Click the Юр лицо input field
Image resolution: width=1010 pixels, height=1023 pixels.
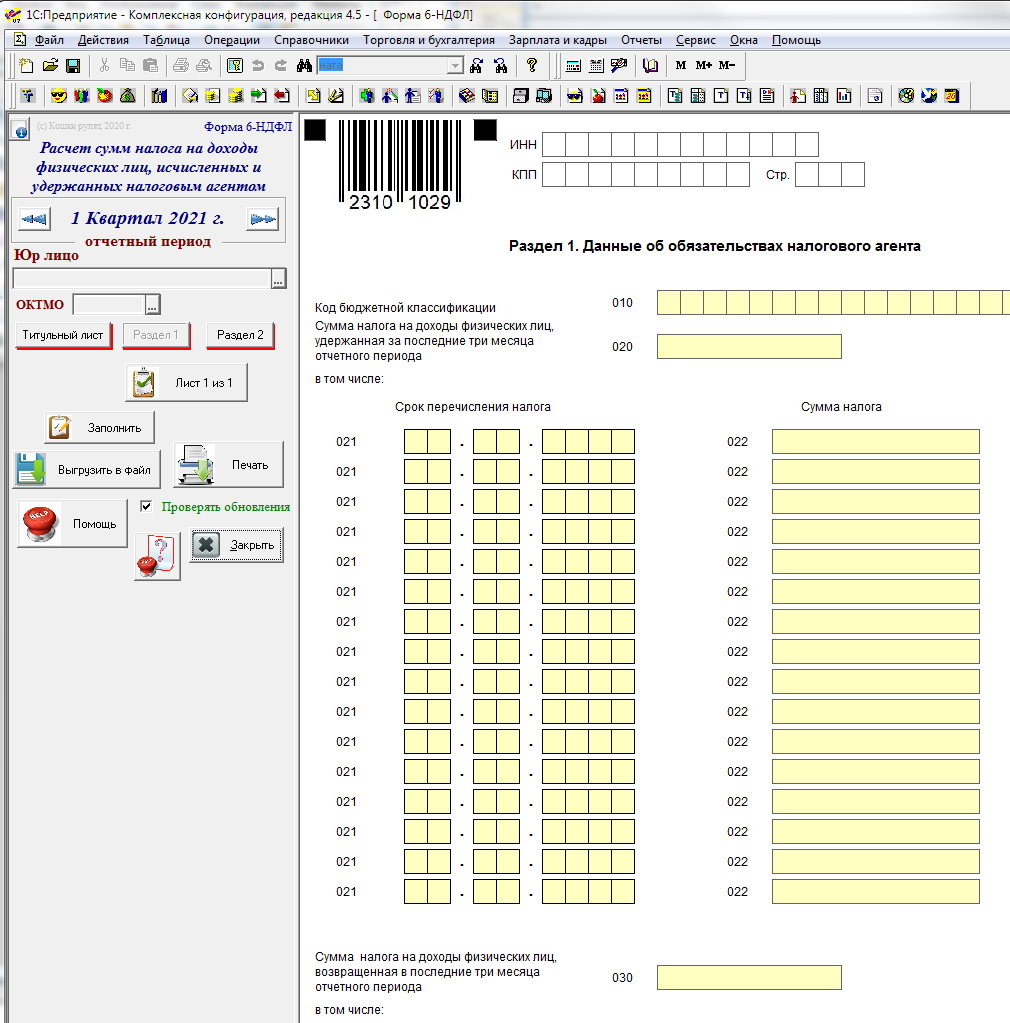[142, 279]
